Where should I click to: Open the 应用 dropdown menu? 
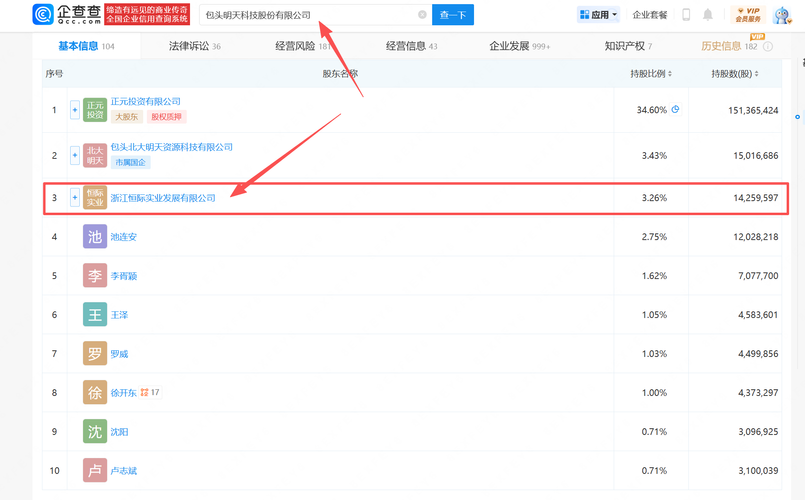[598, 15]
